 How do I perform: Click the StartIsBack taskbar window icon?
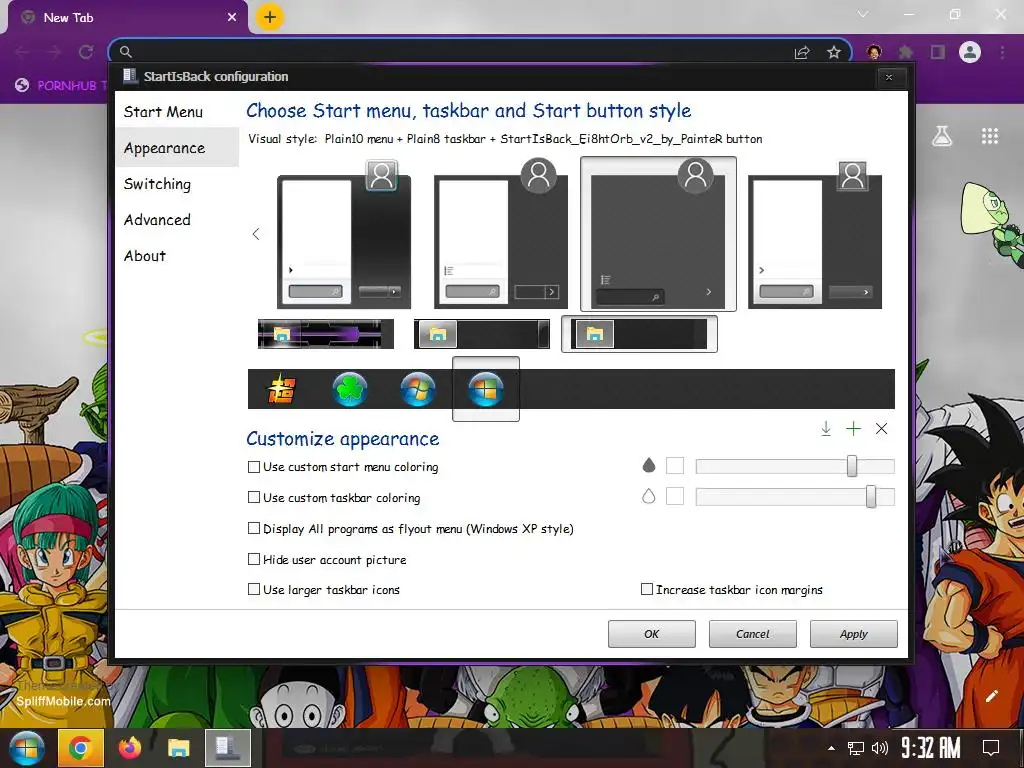pos(227,748)
